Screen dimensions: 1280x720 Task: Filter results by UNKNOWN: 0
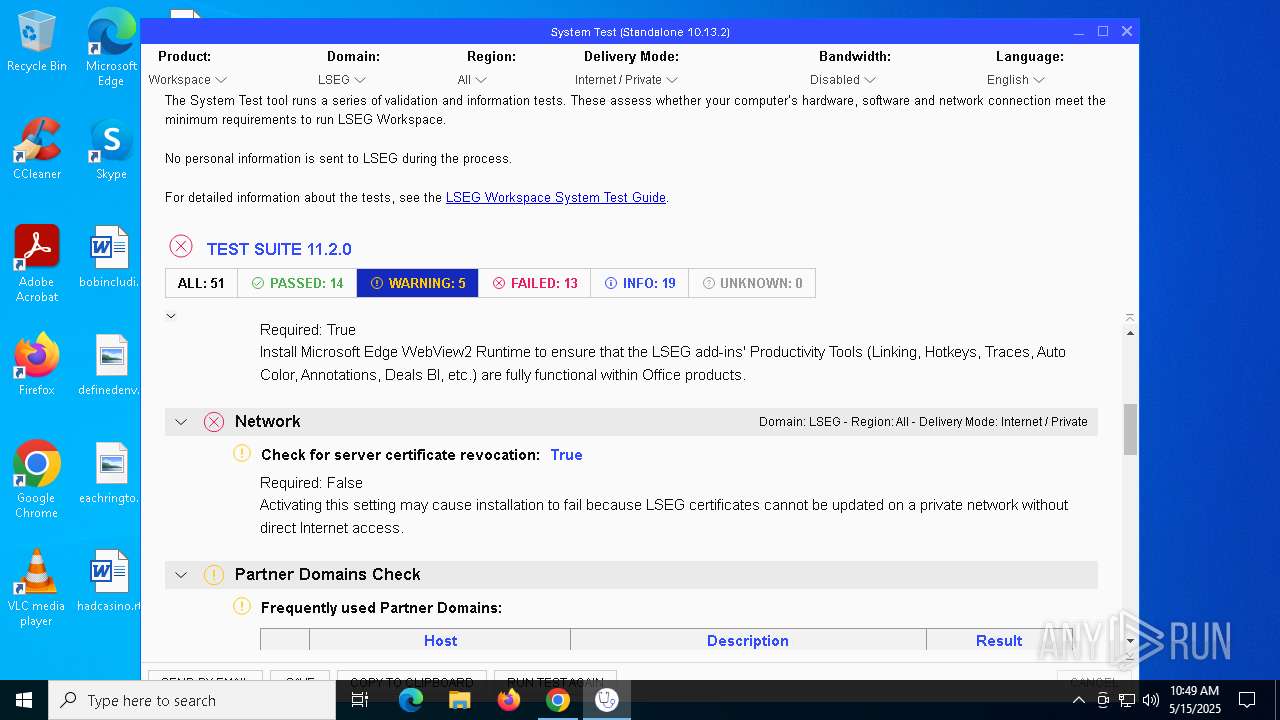(752, 283)
